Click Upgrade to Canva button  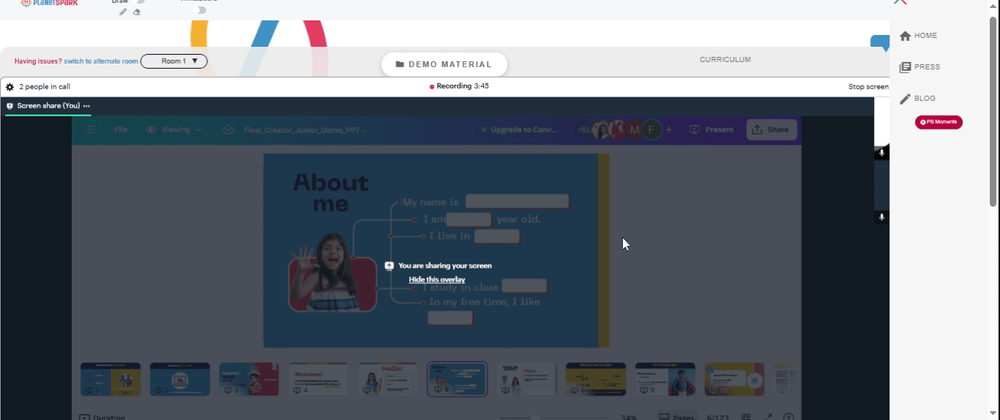click(518, 129)
